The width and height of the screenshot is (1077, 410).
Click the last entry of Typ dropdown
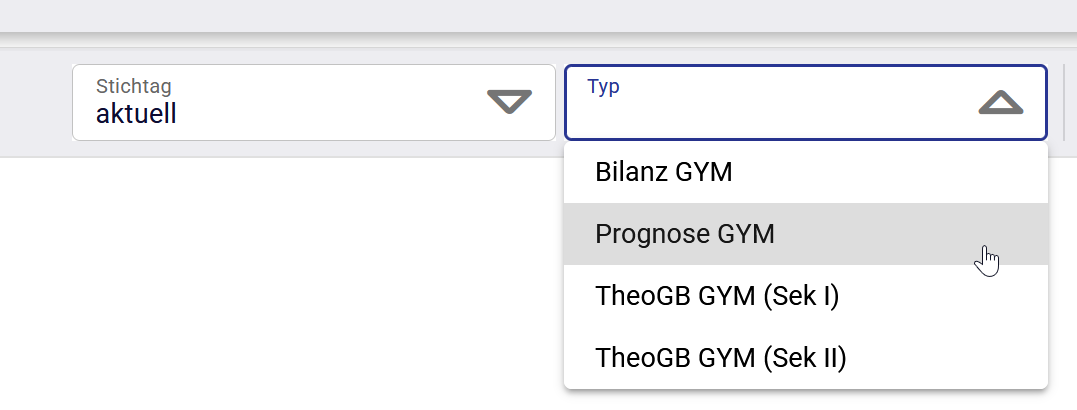click(x=805, y=357)
